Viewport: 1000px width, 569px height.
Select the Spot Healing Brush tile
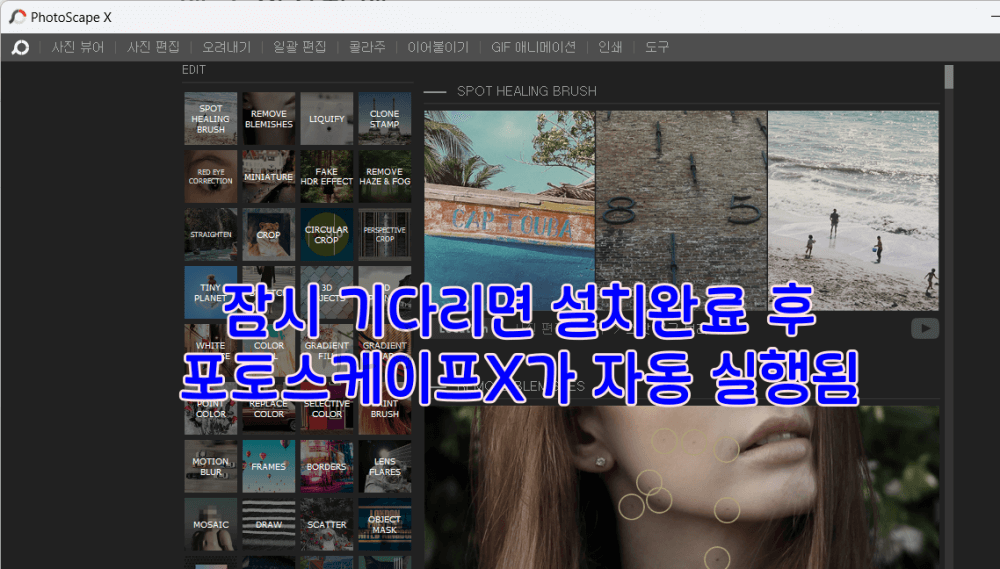pos(210,119)
